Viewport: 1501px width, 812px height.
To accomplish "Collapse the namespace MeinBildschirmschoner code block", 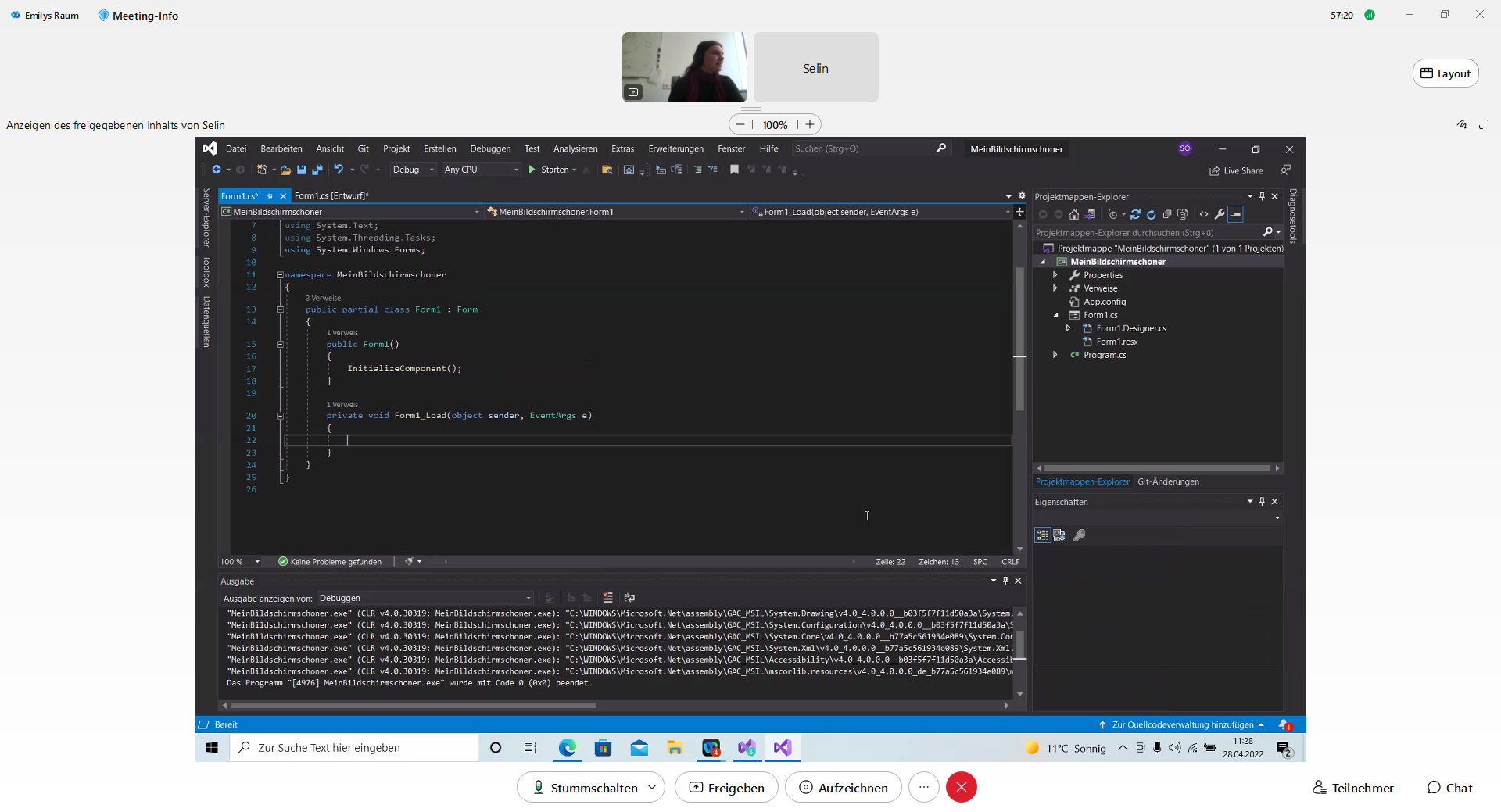I will pos(280,275).
